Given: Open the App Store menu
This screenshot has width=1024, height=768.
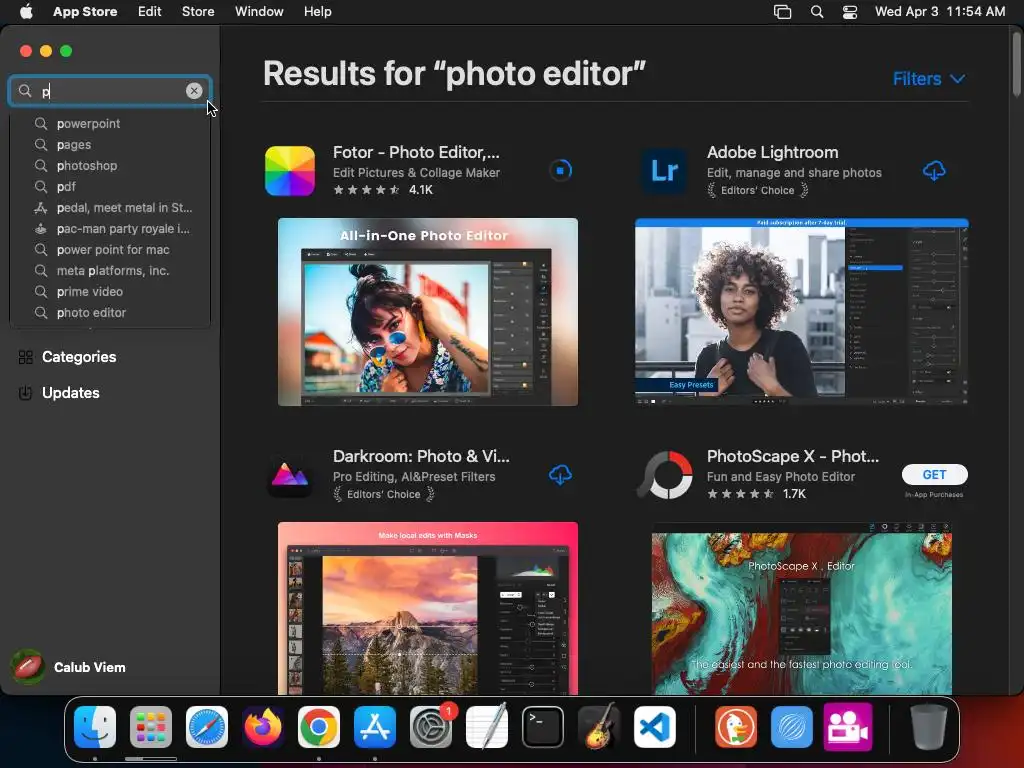Looking at the screenshot, I should 85,12.
